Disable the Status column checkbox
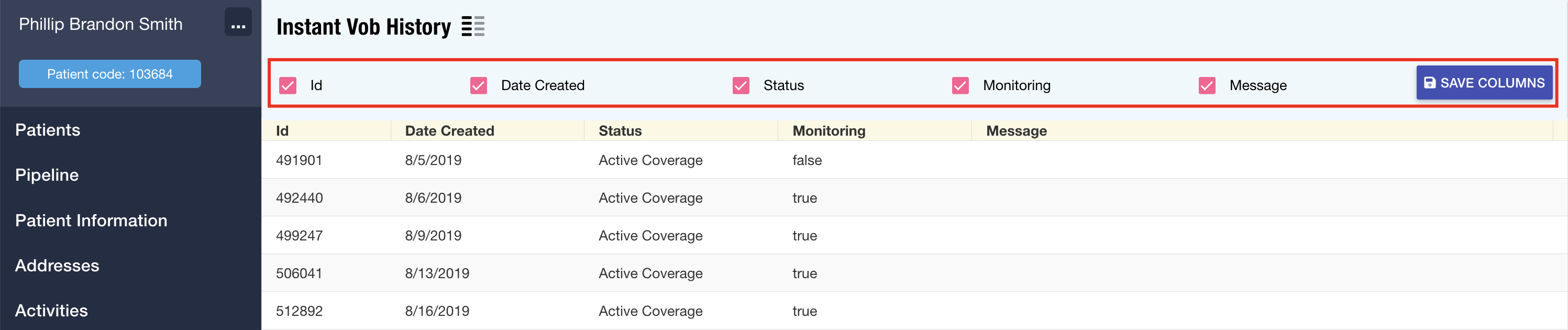 pos(741,86)
